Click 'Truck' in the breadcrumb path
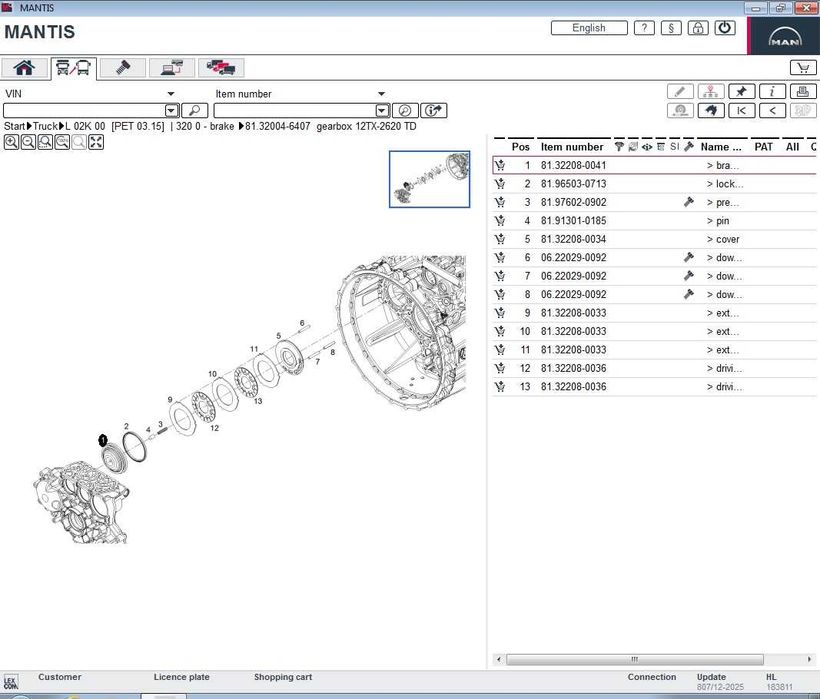 coord(45,127)
